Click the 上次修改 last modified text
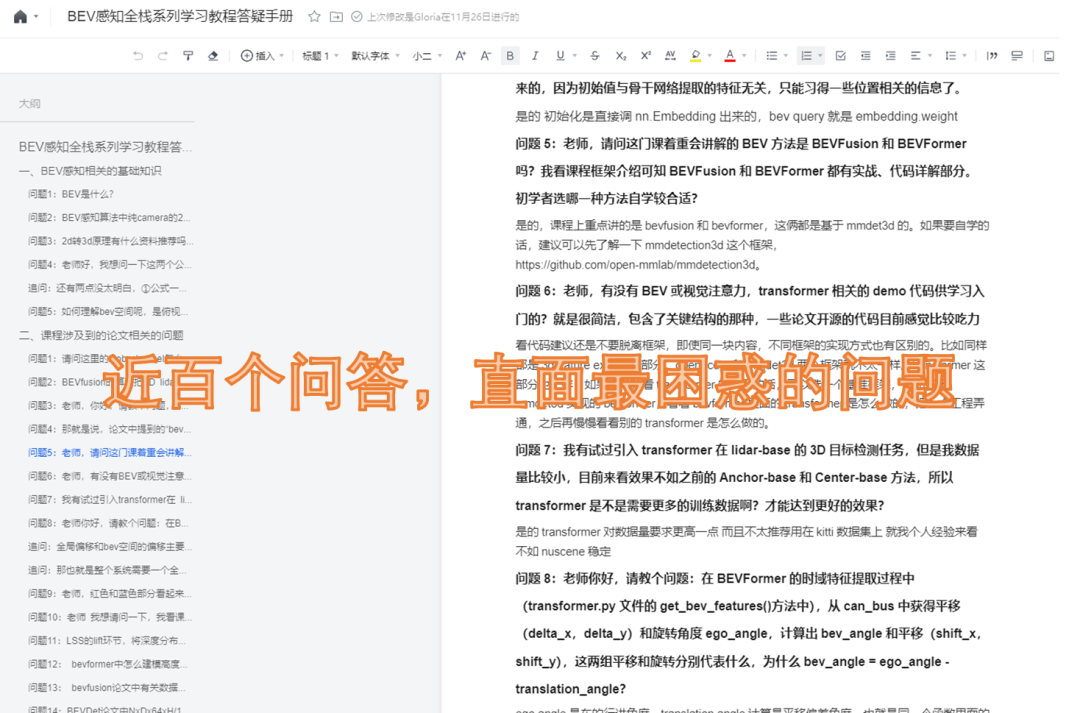This screenshot has height=713, width=1080. (x=443, y=17)
